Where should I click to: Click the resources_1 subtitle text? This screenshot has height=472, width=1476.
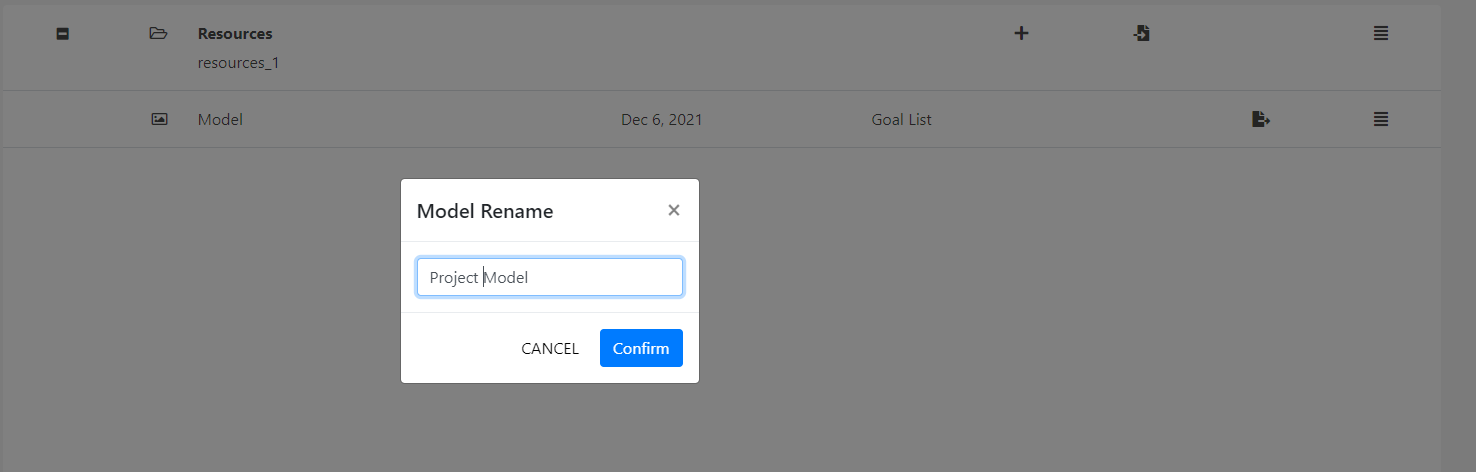[x=238, y=63]
